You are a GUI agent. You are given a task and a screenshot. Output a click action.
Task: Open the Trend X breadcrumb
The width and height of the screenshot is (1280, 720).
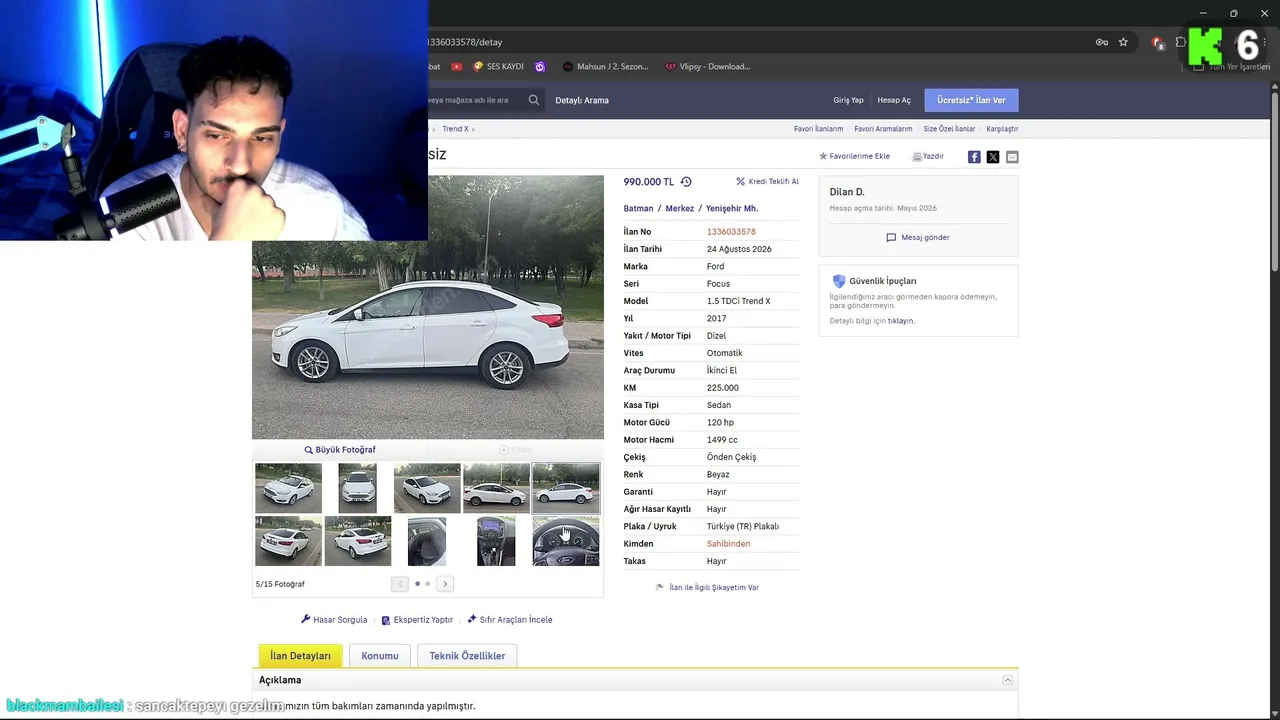455,129
